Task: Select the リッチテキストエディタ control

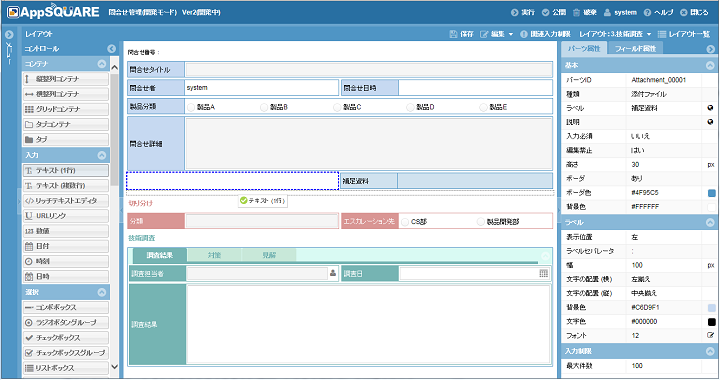Action: 66,201
